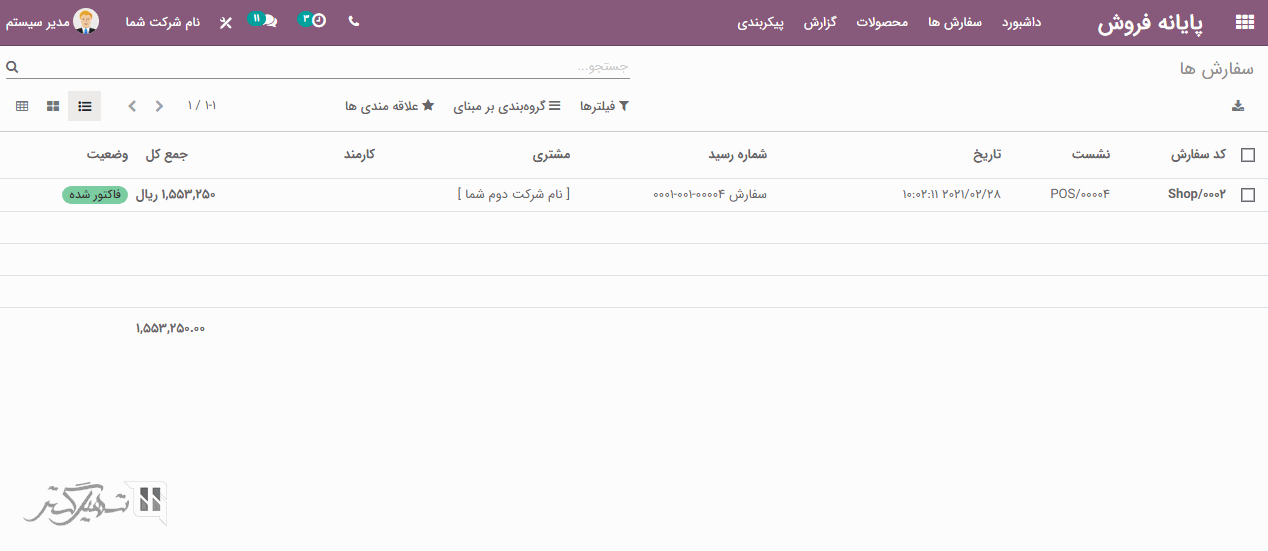This screenshot has height=551, width=1268.
Task: Tick the checkbox for order Shop/0002
Action: [x=1247, y=195]
